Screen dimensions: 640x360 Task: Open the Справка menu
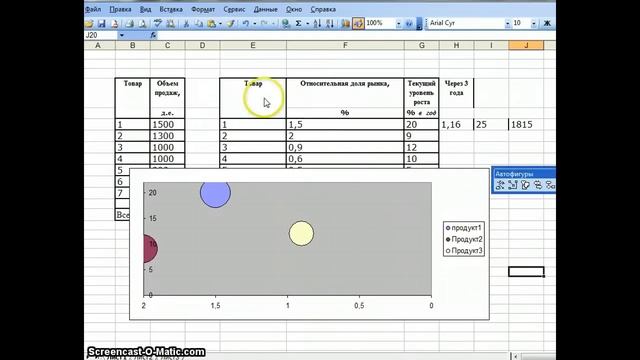click(323, 9)
